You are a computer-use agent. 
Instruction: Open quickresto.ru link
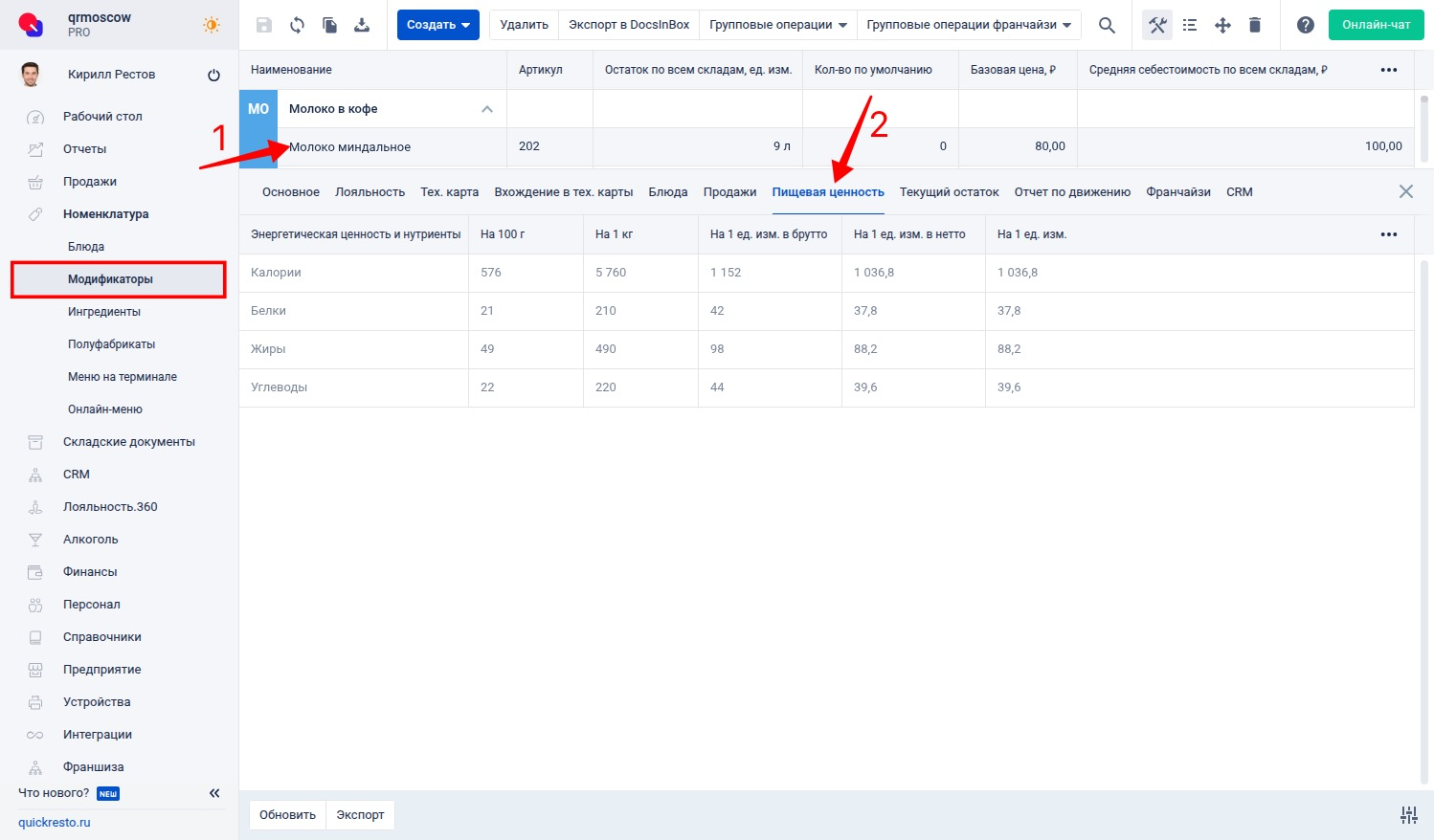[55, 823]
